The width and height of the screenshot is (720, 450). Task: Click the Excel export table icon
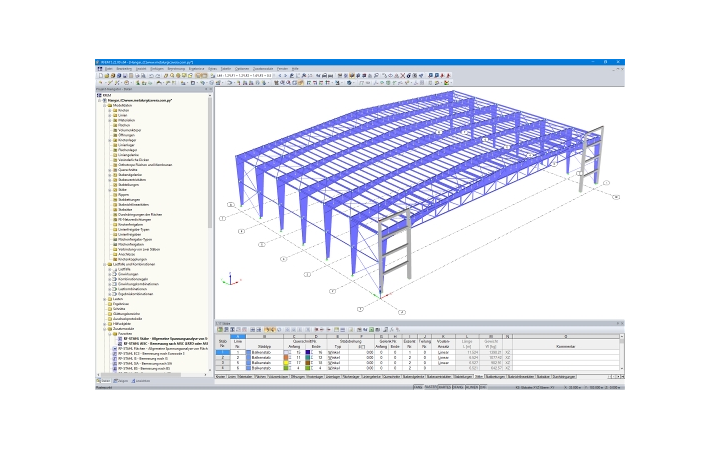pyautogui.click(x=371, y=329)
